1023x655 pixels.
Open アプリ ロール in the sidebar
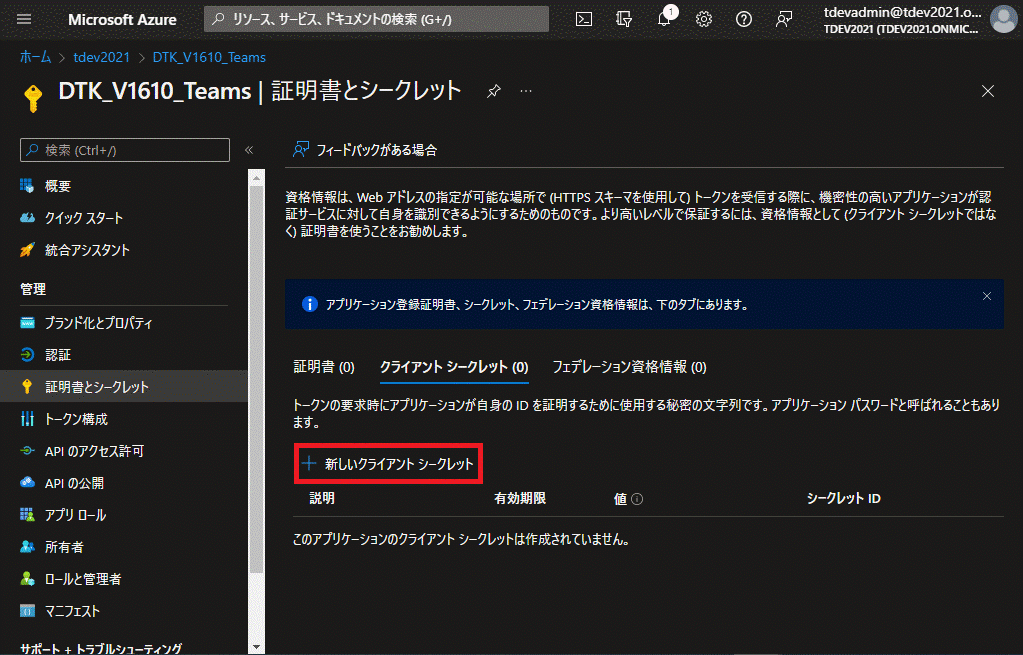coord(75,515)
